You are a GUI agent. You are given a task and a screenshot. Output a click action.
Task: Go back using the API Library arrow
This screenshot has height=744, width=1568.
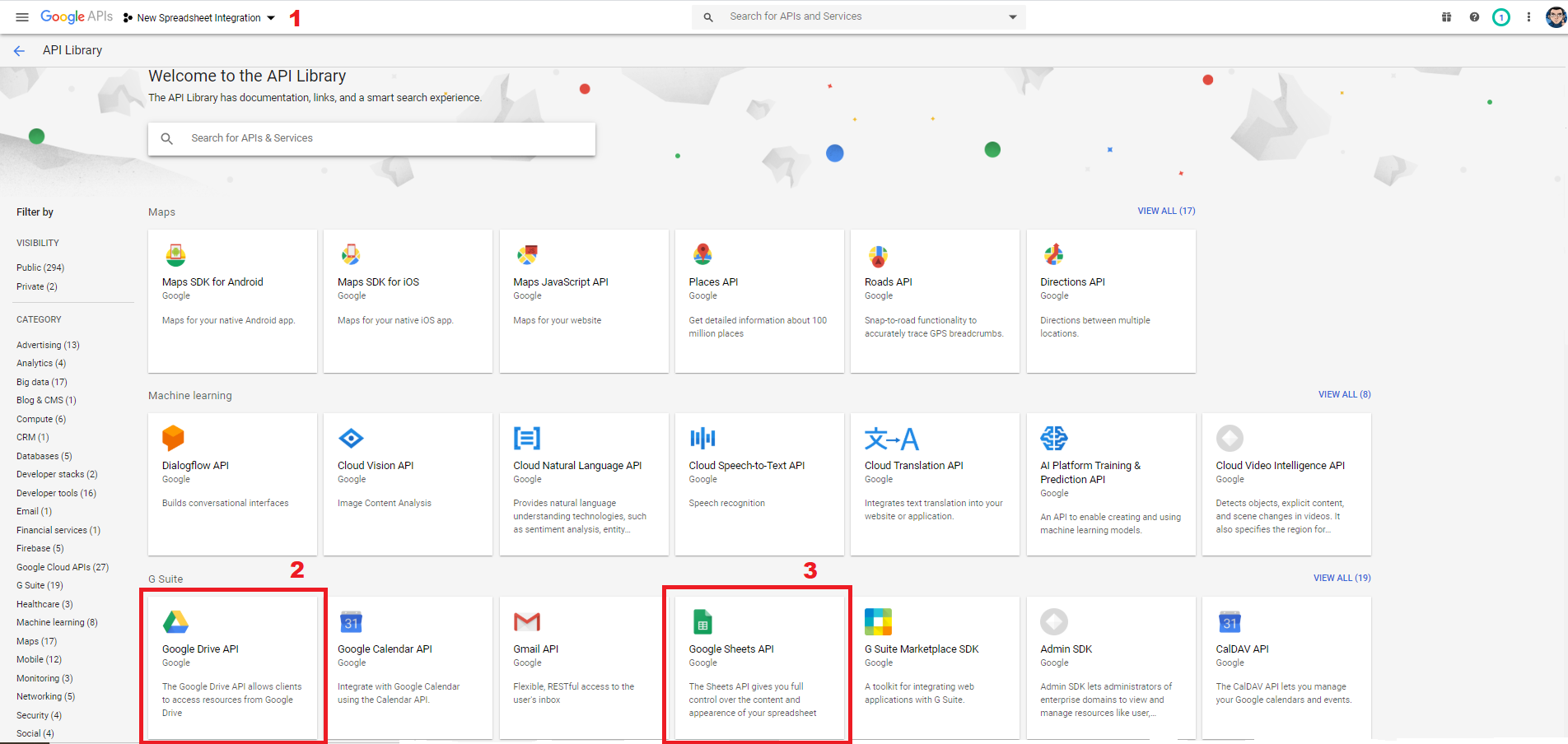(19, 51)
